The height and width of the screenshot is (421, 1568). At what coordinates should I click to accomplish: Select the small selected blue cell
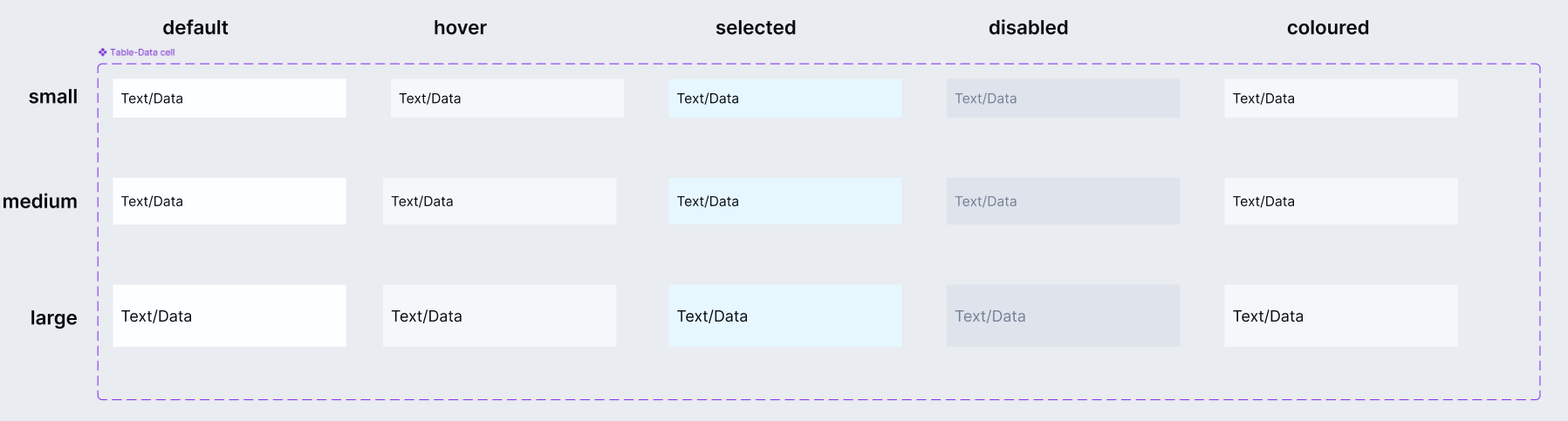pos(785,98)
